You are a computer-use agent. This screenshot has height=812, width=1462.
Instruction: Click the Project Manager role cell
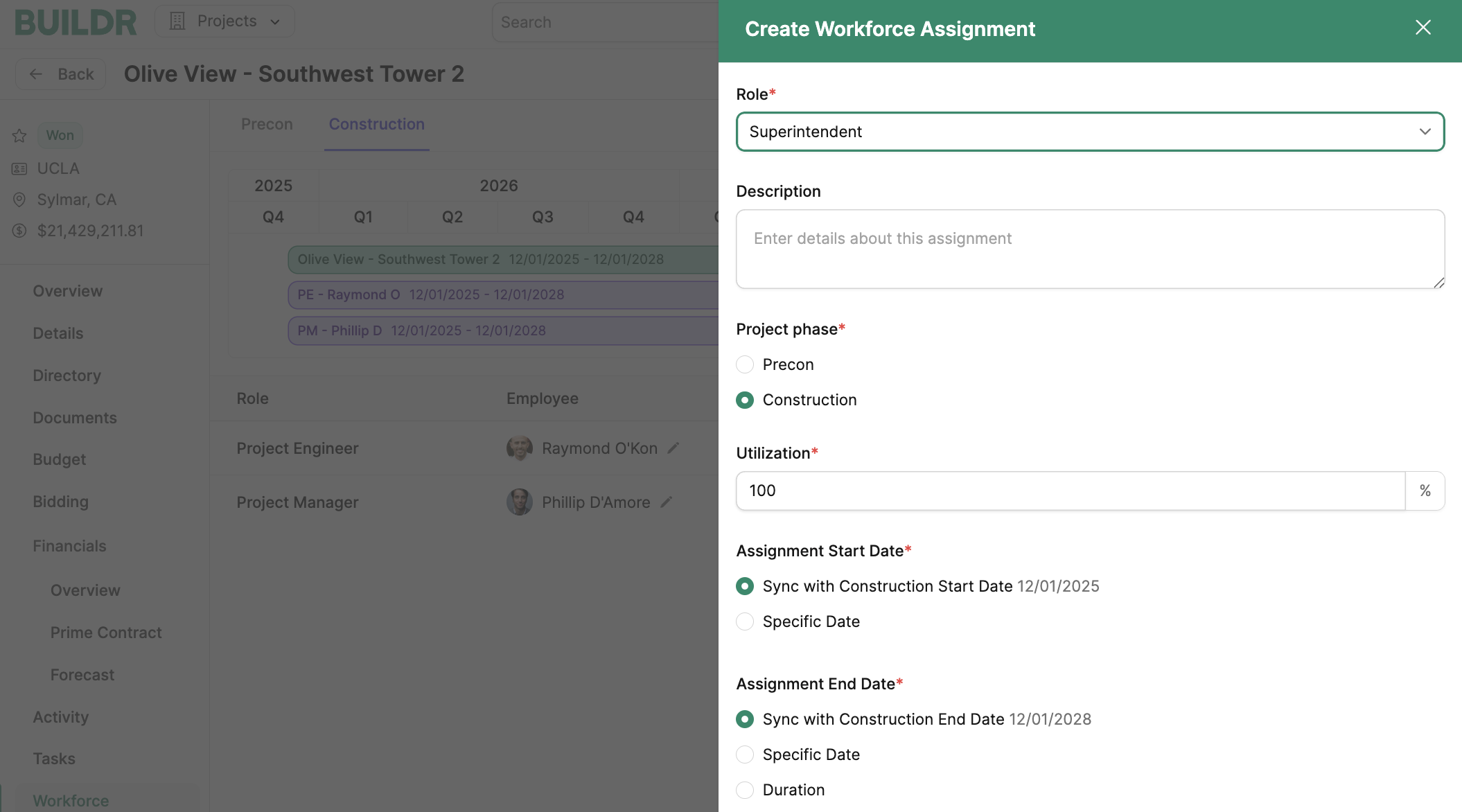coord(298,502)
